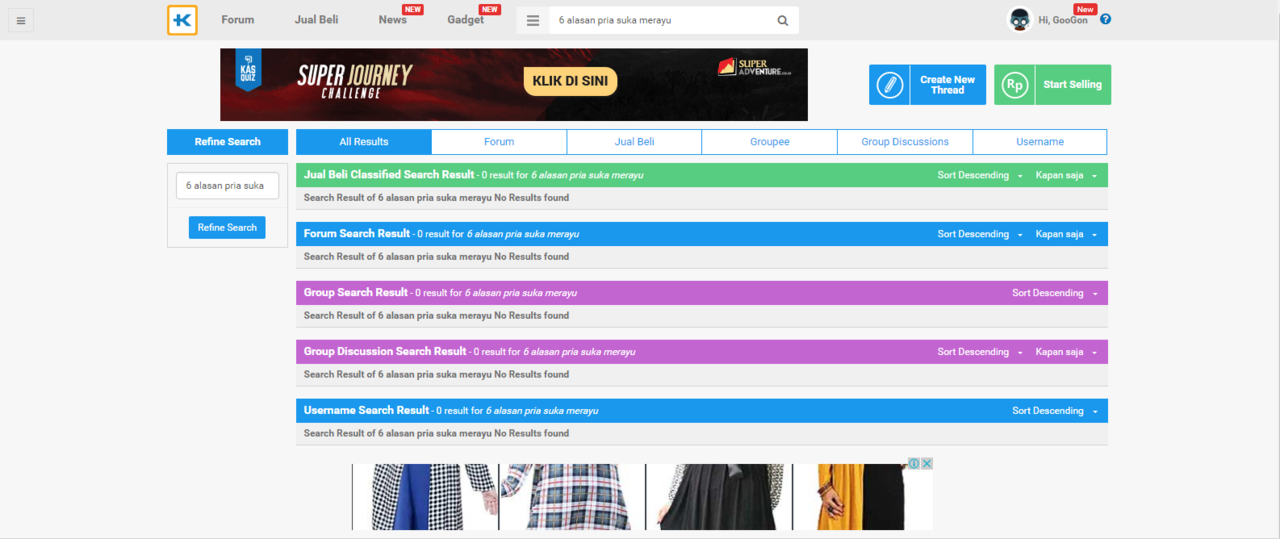Screen dimensions: 1280x539
Task: Switch to the Groupee tab
Action: (770, 142)
